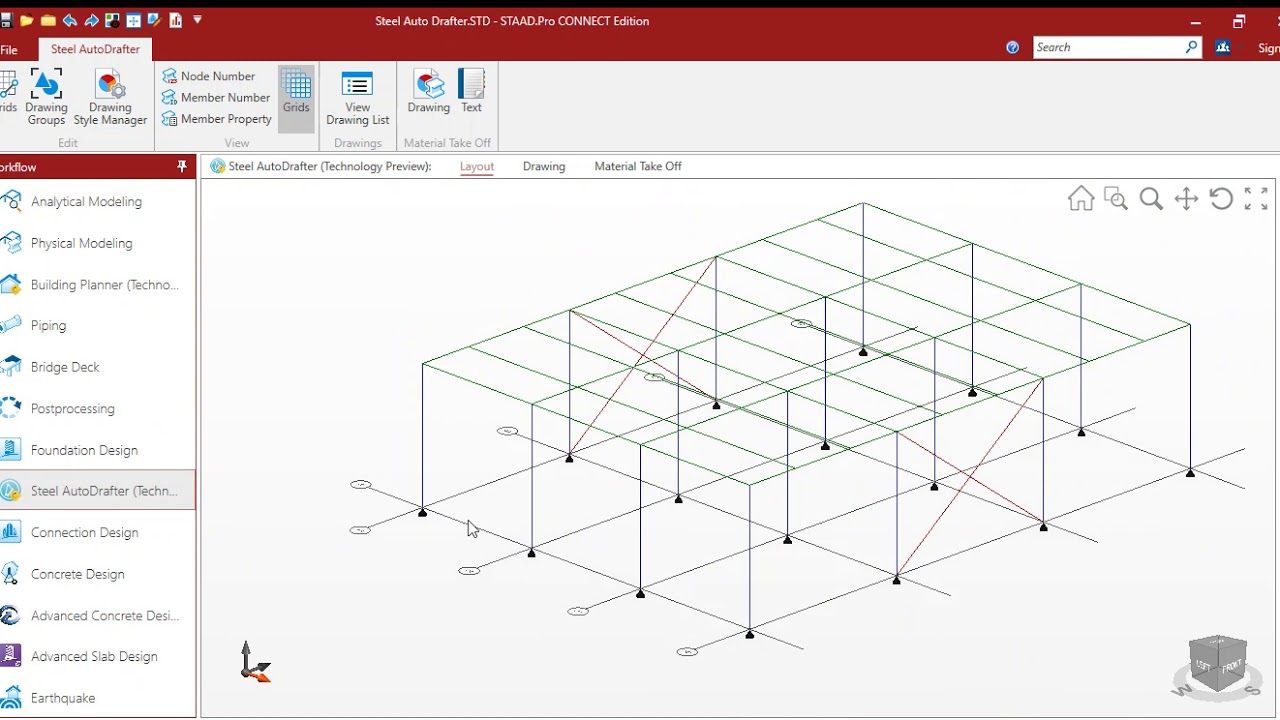This screenshot has width=1280, height=720.
Task: Open the File menu
Action: coord(8,49)
